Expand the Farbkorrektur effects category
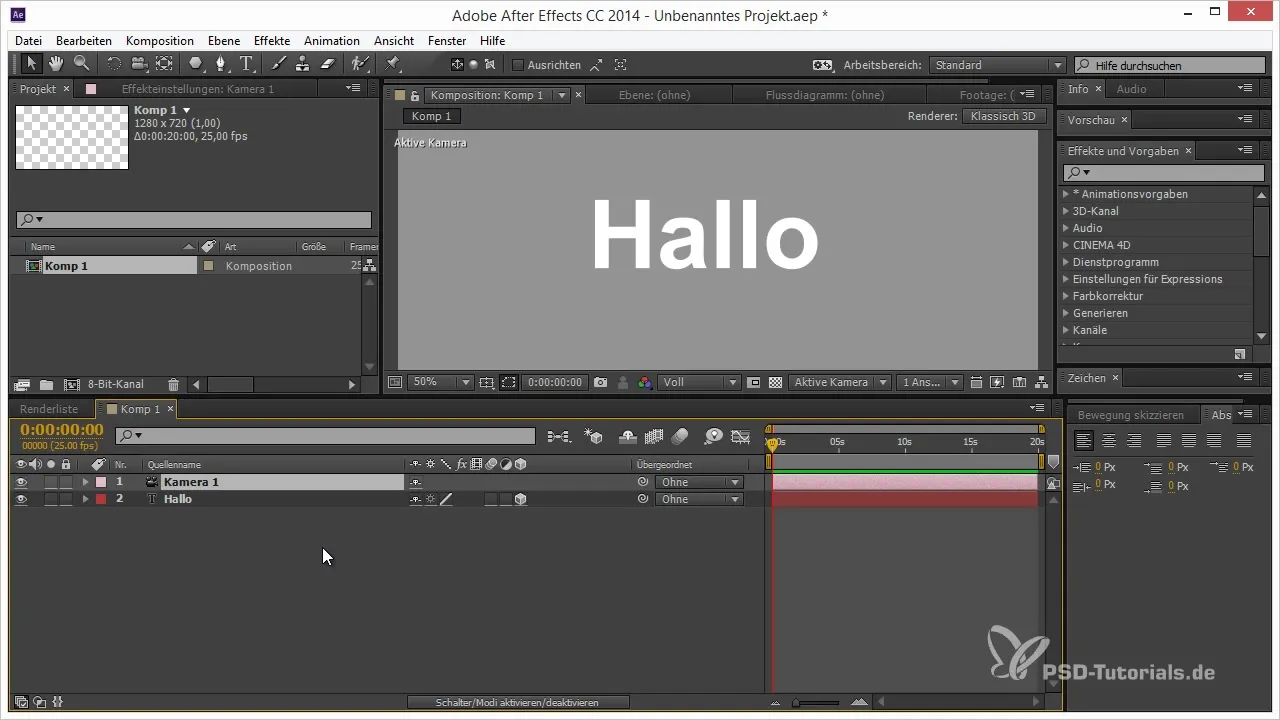 point(1066,296)
